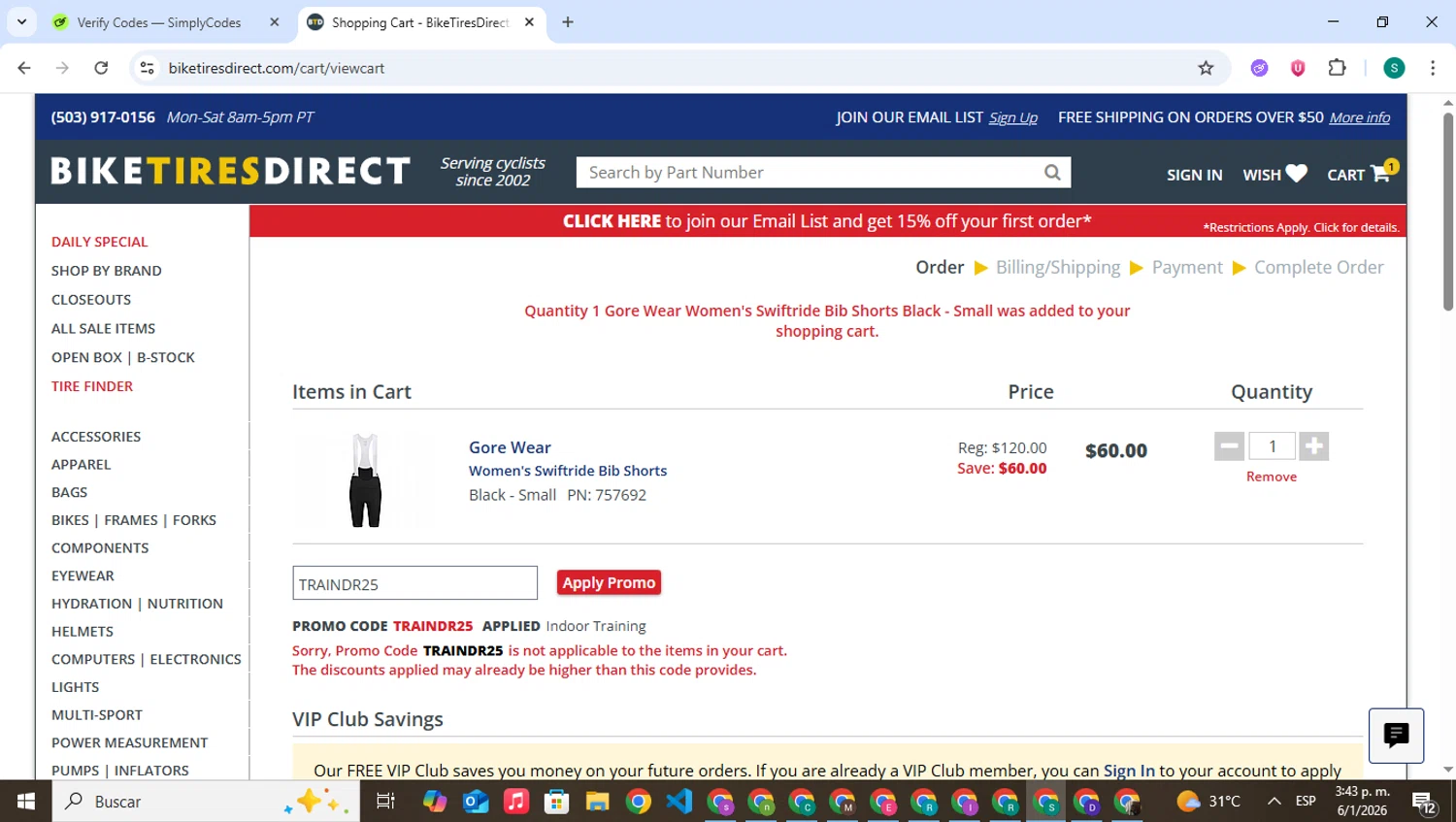This screenshot has height=822, width=1456.
Task: Open the notifications center icon
Action: (x=1424, y=803)
